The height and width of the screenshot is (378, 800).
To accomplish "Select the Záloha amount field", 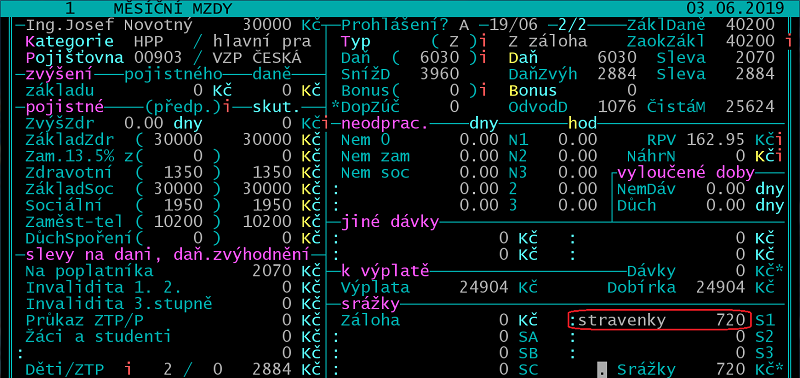I will (504, 320).
